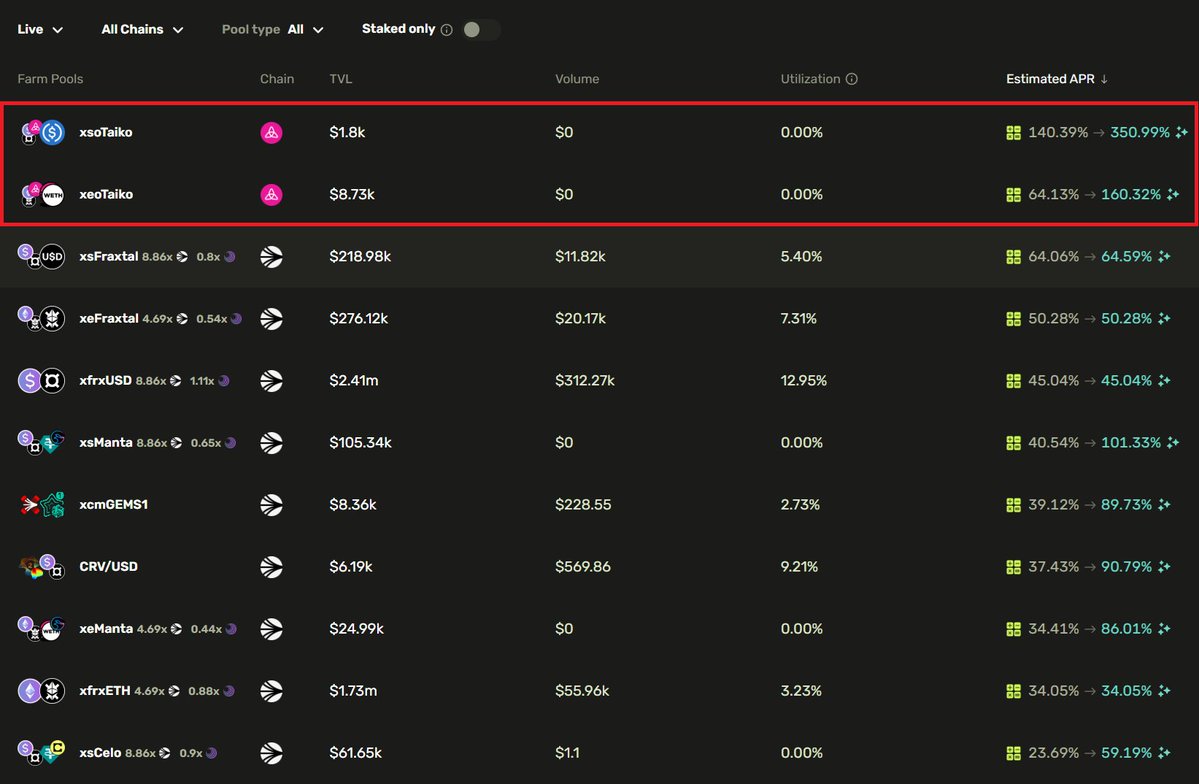Click the boost sparkle icon beside 350.99%
The height and width of the screenshot is (784, 1199).
coord(1181,132)
